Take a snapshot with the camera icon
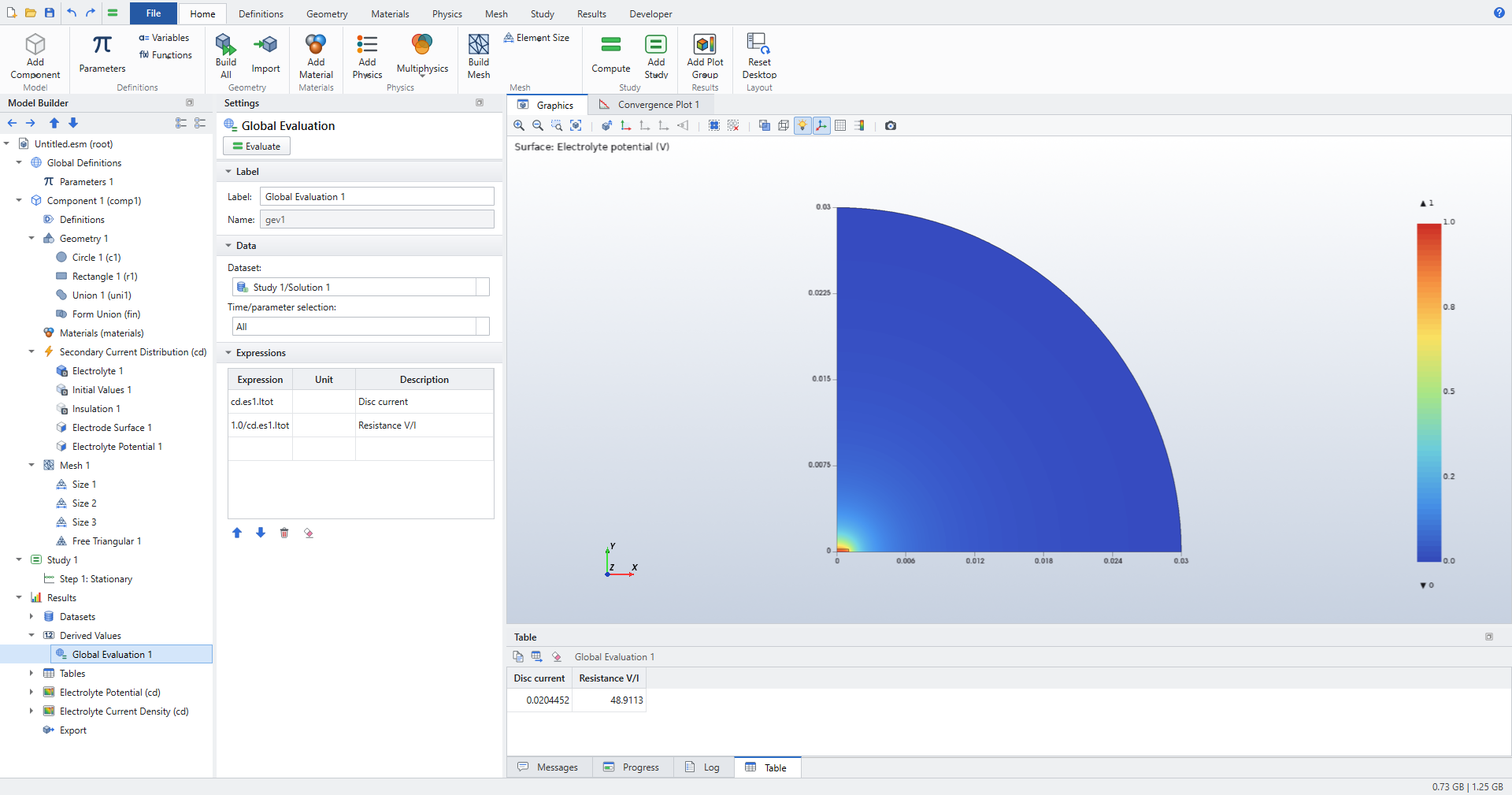This screenshot has width=1512, height=795. pos(891,125)
